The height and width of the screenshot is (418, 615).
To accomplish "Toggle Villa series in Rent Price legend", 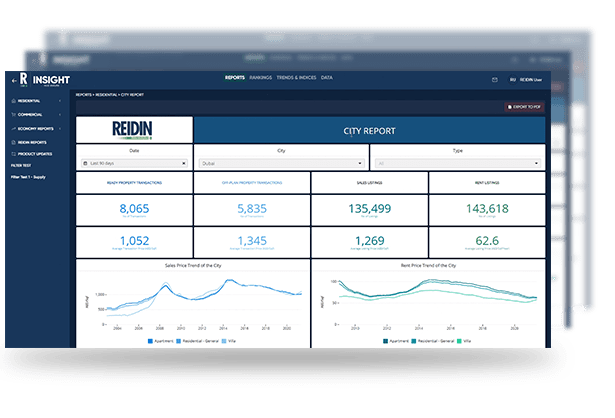I will click(x=464, y=341).
